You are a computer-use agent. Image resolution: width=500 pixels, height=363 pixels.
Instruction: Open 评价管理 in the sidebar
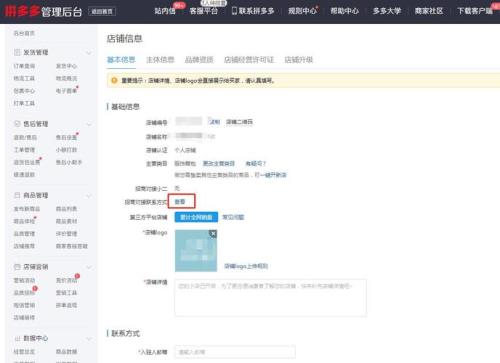point(66,234)
